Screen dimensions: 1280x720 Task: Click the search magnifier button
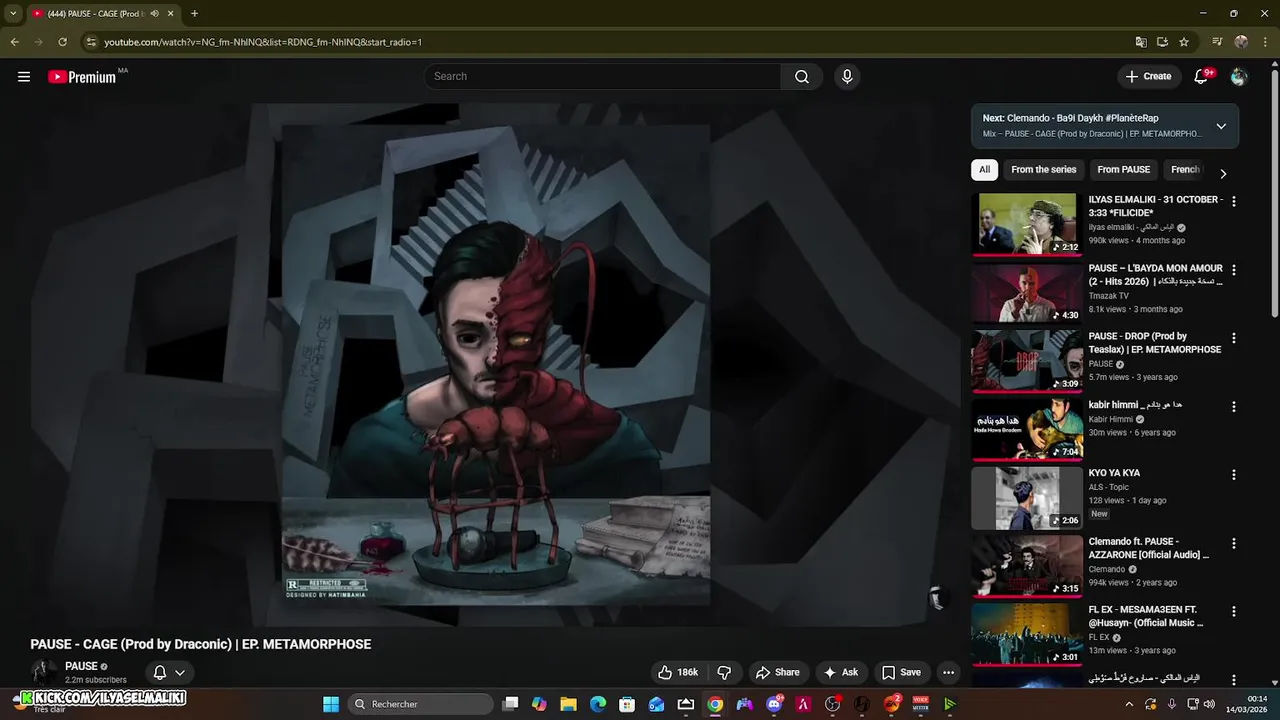point(802,77)
